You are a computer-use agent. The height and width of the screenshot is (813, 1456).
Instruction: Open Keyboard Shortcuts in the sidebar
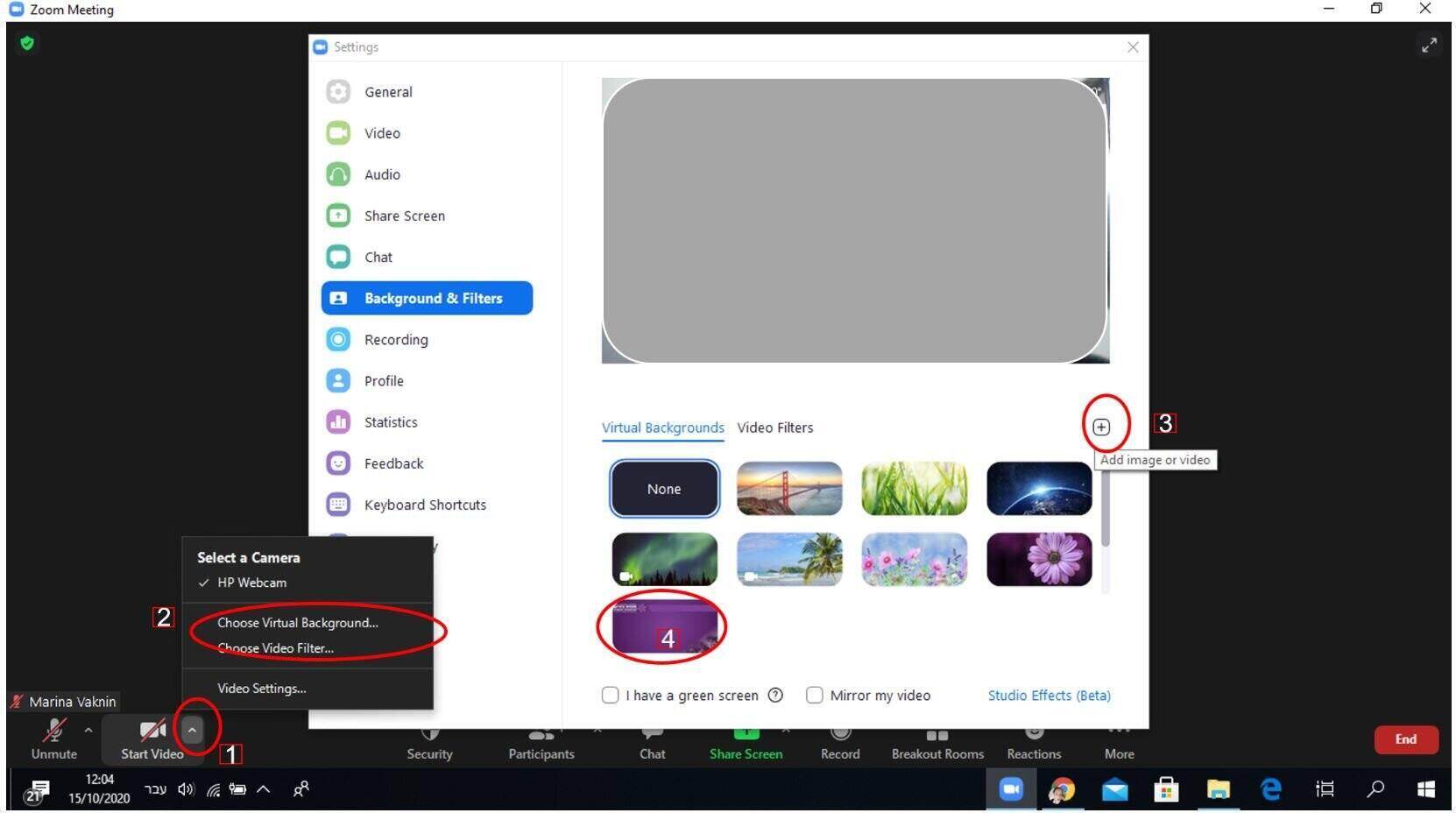tap(406, 504)
